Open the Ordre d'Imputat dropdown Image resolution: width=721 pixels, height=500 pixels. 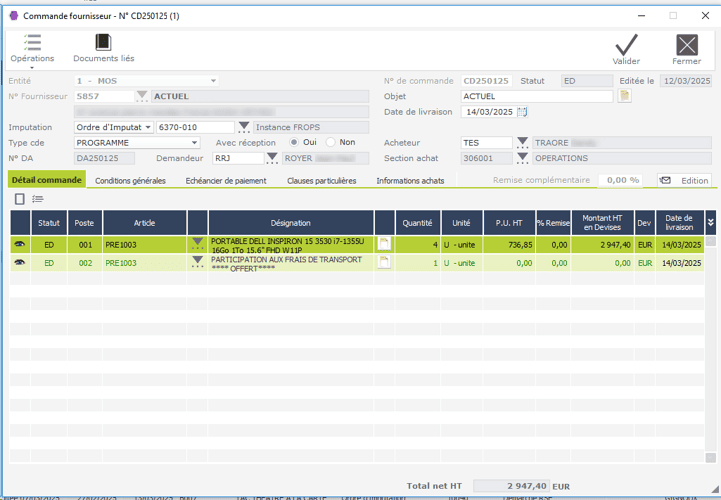click(148, 127)
